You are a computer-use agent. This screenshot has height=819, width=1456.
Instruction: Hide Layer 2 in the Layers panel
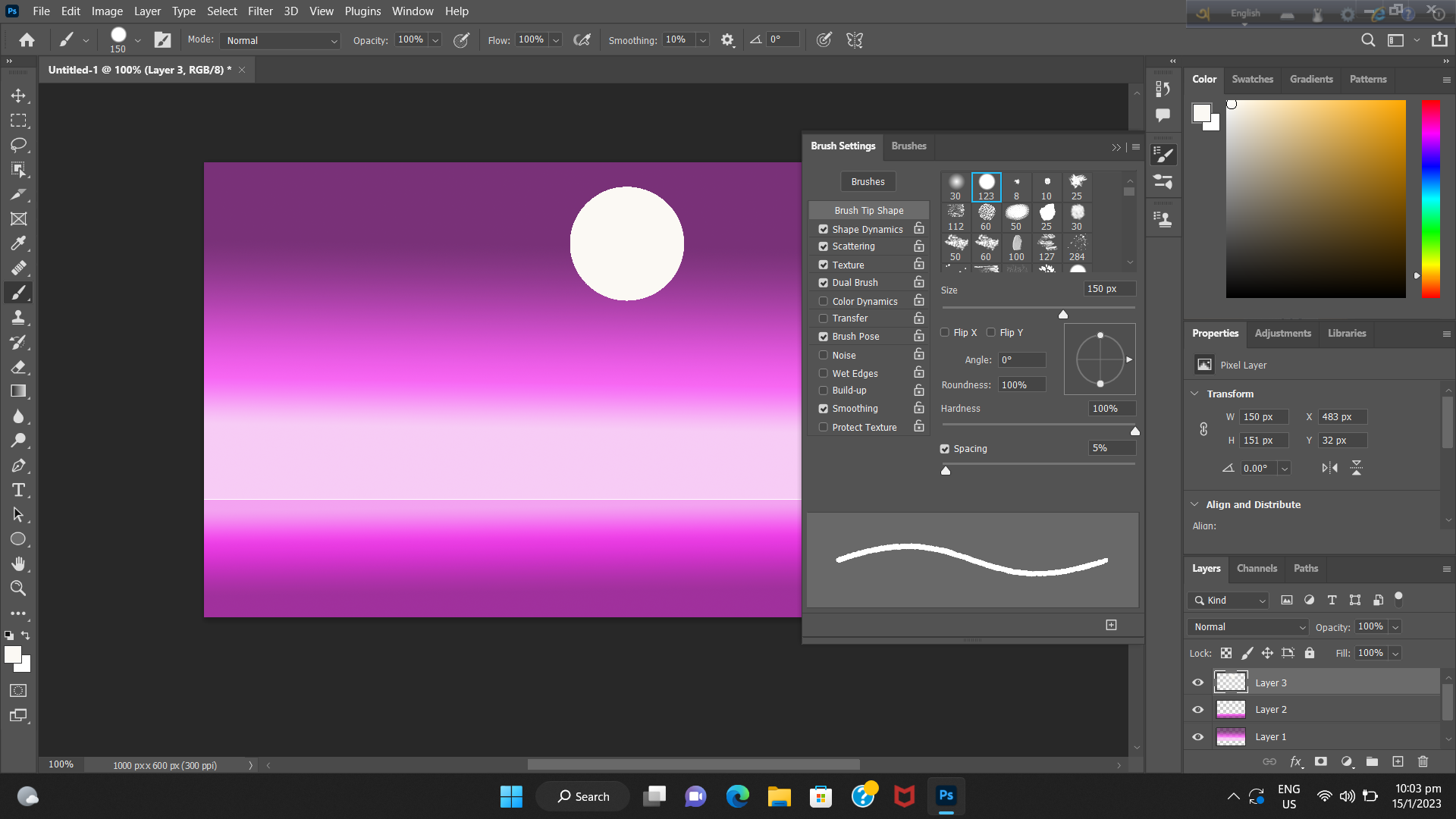(1198, 709)
